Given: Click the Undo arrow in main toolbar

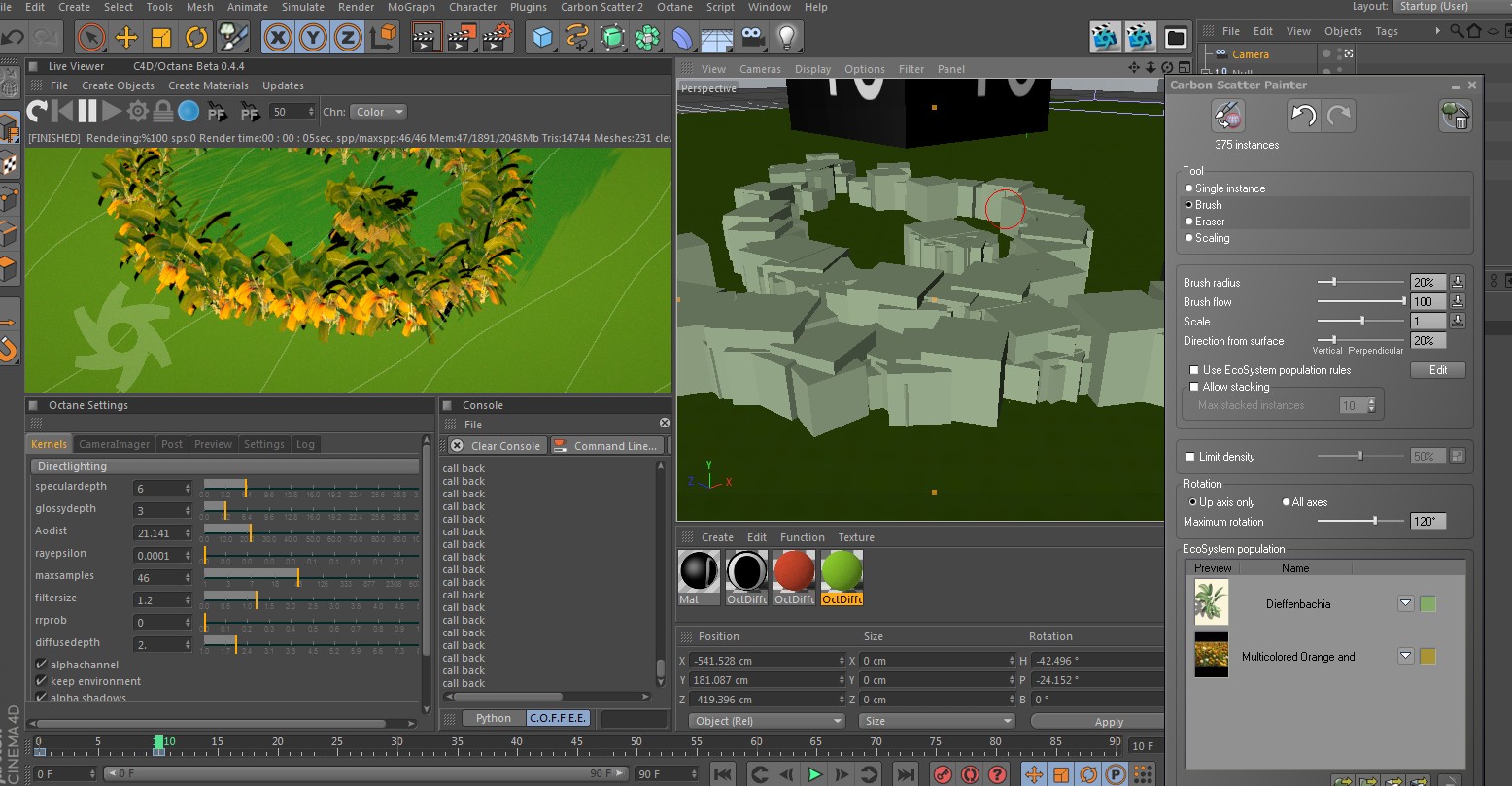Looking at the screenshot, I should pos(13,38).
